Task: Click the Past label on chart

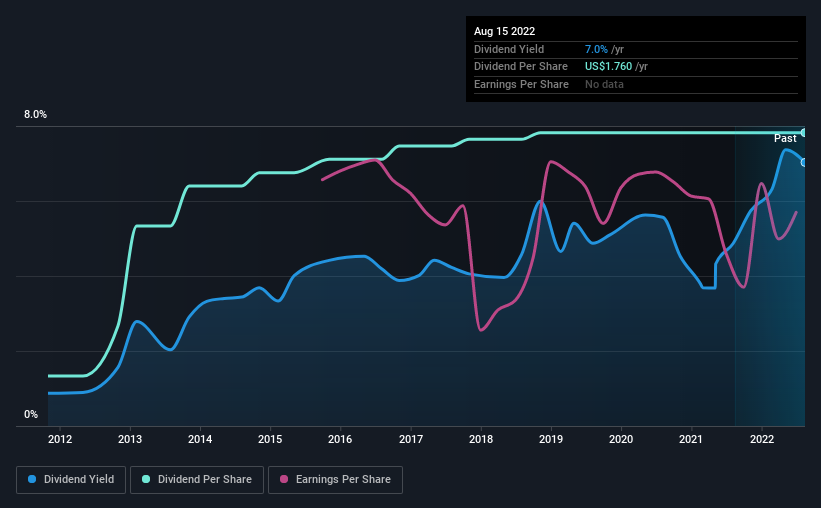Action: [x=785, y=138]
